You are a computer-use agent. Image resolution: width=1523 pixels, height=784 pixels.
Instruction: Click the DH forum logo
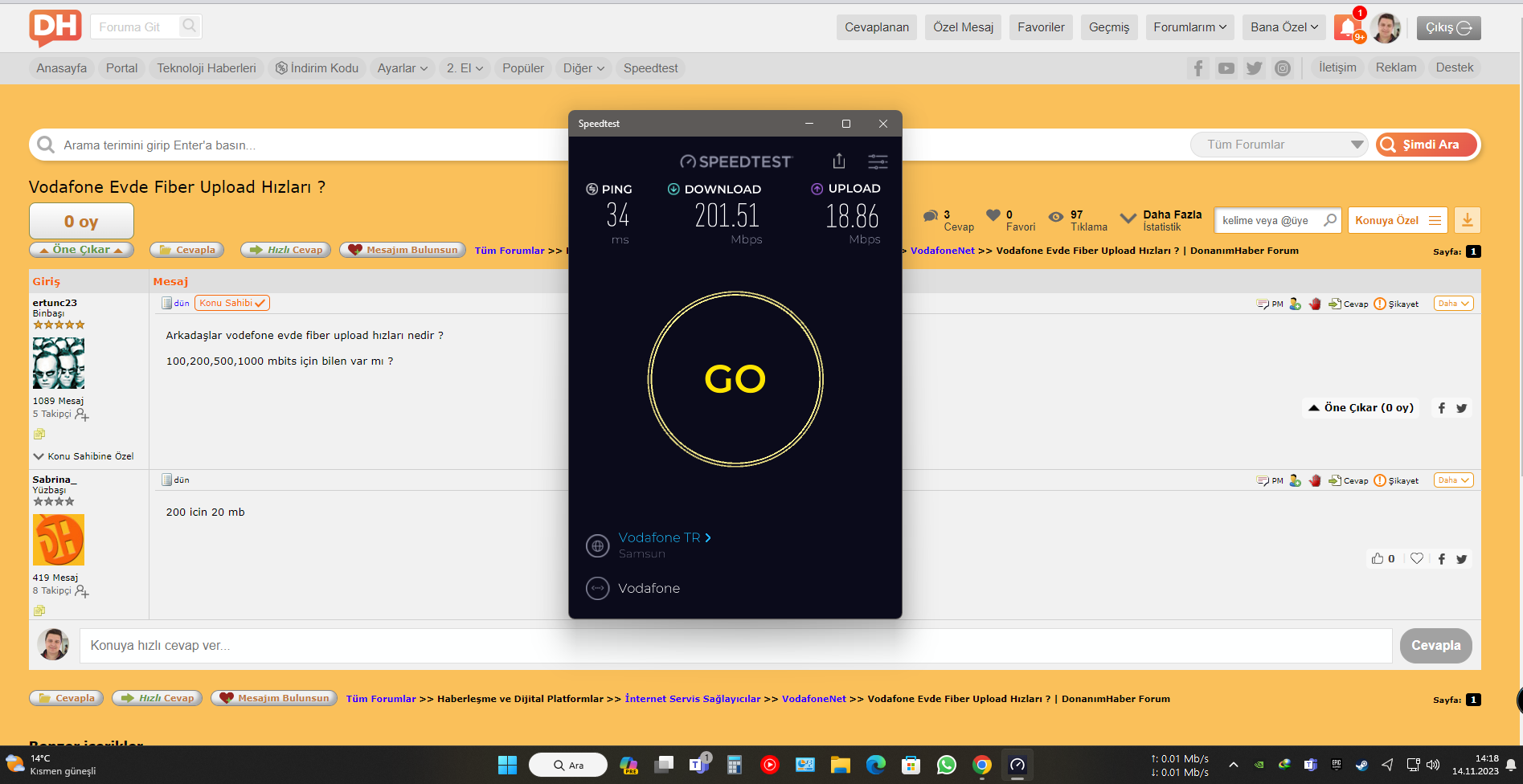pos(55,28)
